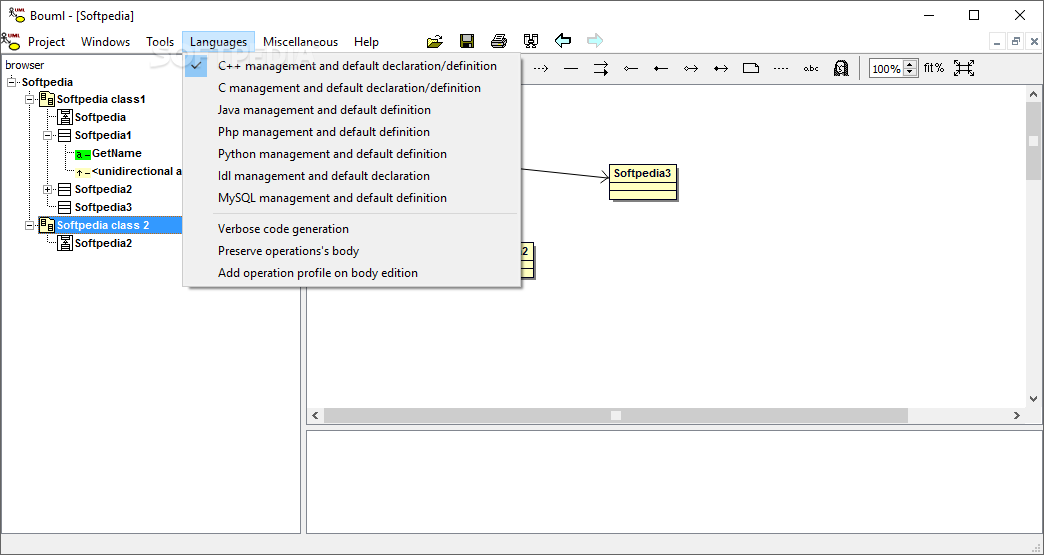1044x555 pixels.
Task: Enable MySQL management and default definition
Action: 352,198
